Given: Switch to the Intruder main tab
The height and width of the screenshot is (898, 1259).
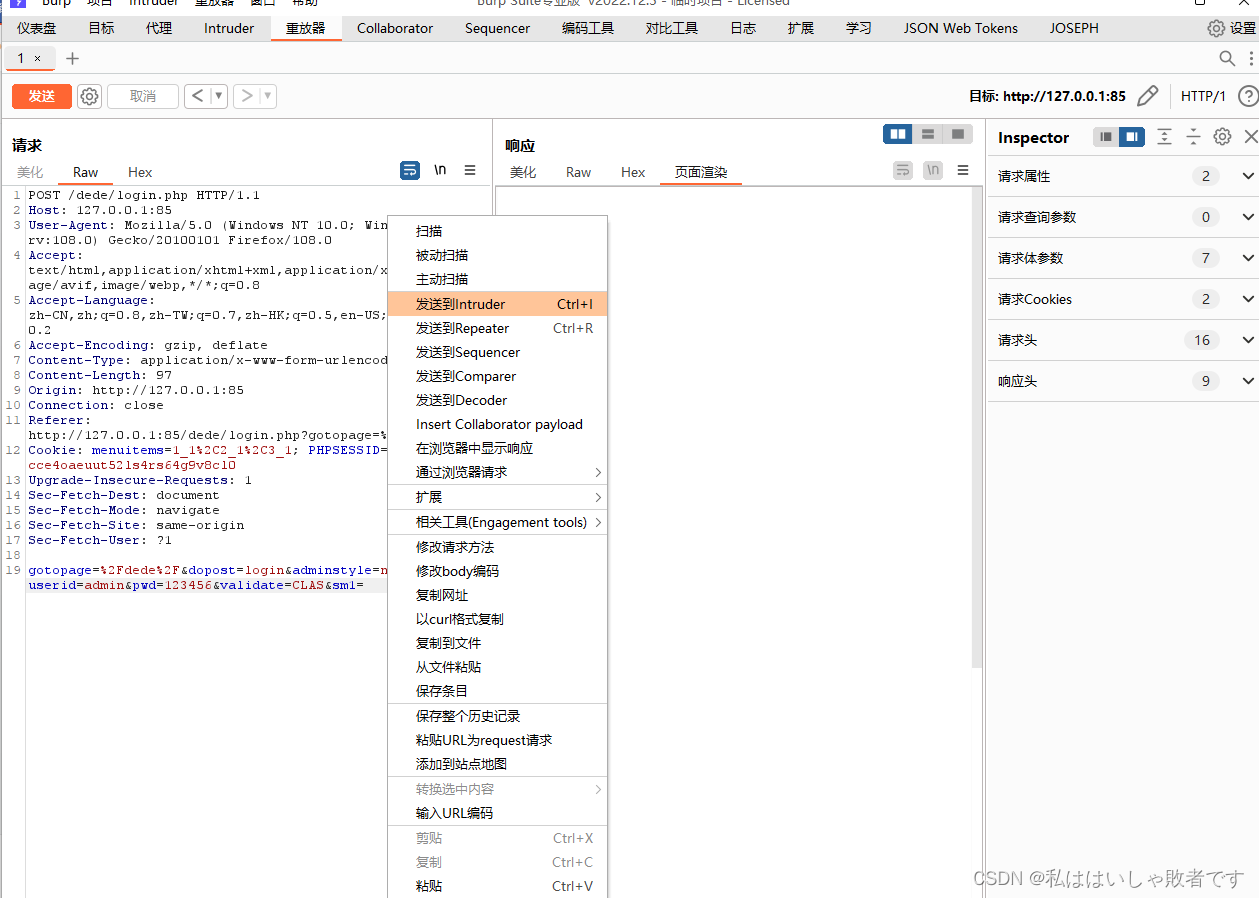Looking at the screenshot, I should (x=229, y=28).
